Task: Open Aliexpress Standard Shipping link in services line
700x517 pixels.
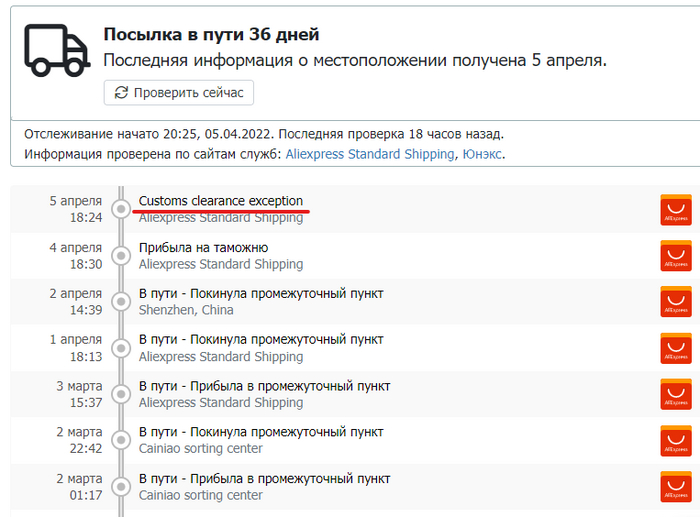Action: 370,154
